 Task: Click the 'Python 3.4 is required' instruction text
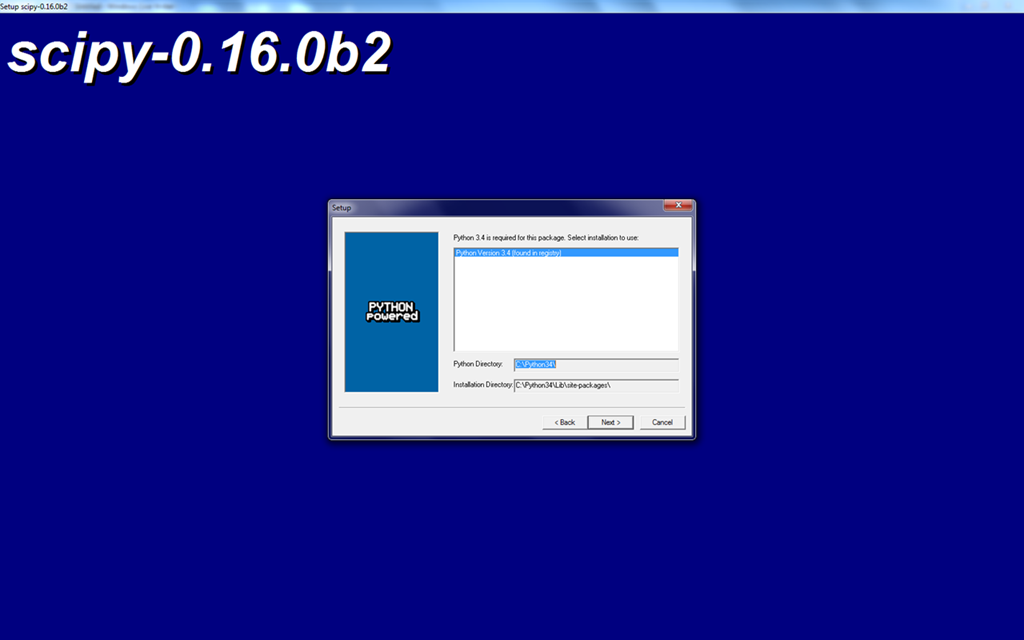click(545, 237)
